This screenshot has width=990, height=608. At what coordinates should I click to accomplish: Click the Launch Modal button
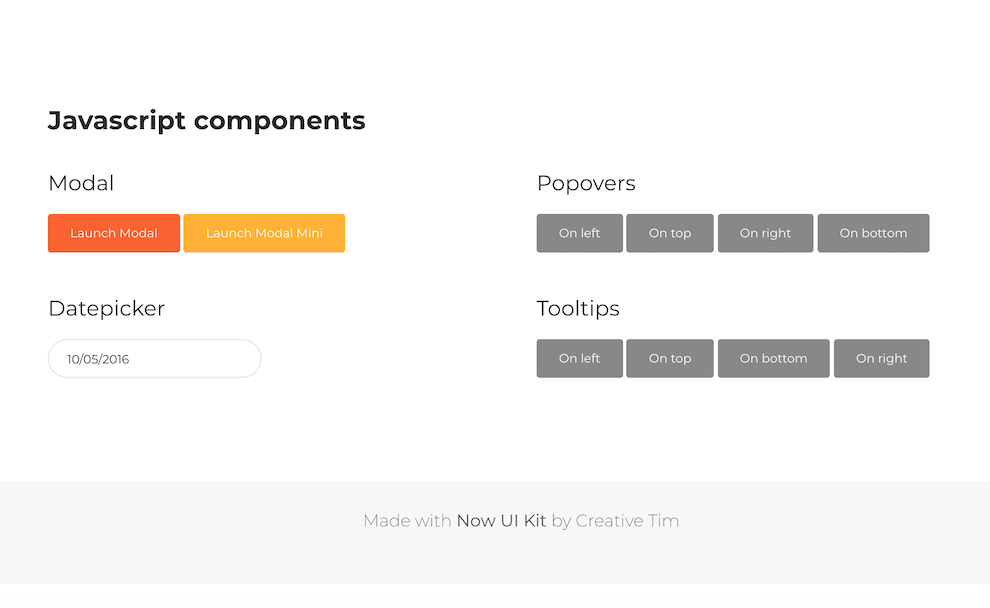coord(113,233)
